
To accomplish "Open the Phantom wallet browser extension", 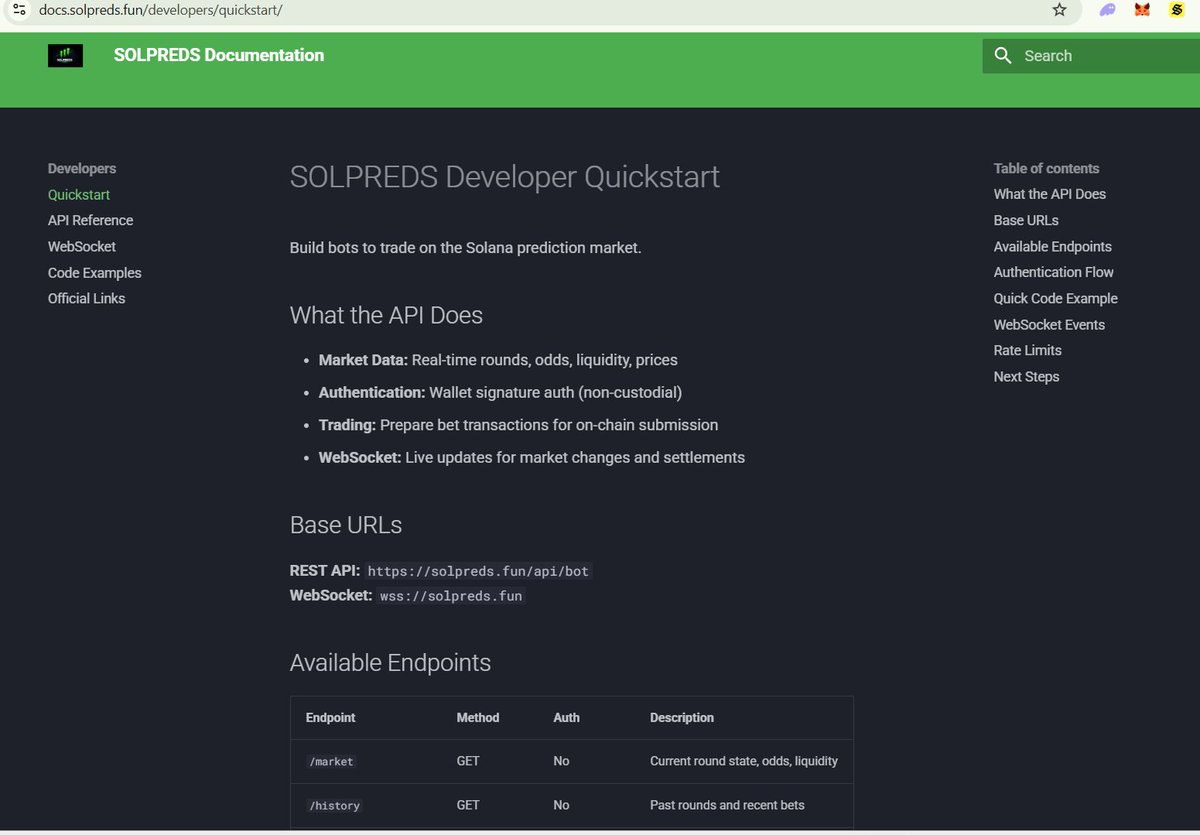I will pyautogui.click(x=1106, y=9).
